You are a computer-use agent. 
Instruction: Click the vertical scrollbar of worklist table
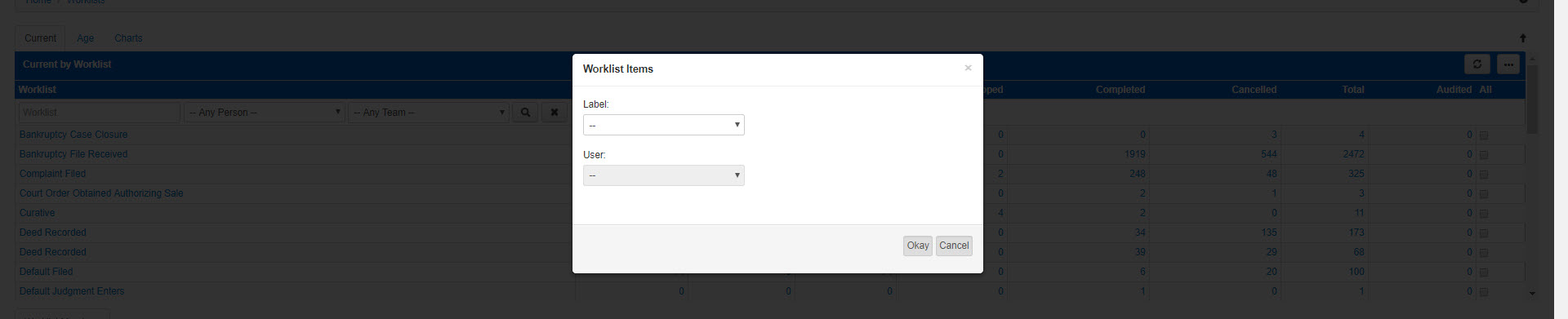(x=1532, y=100)
